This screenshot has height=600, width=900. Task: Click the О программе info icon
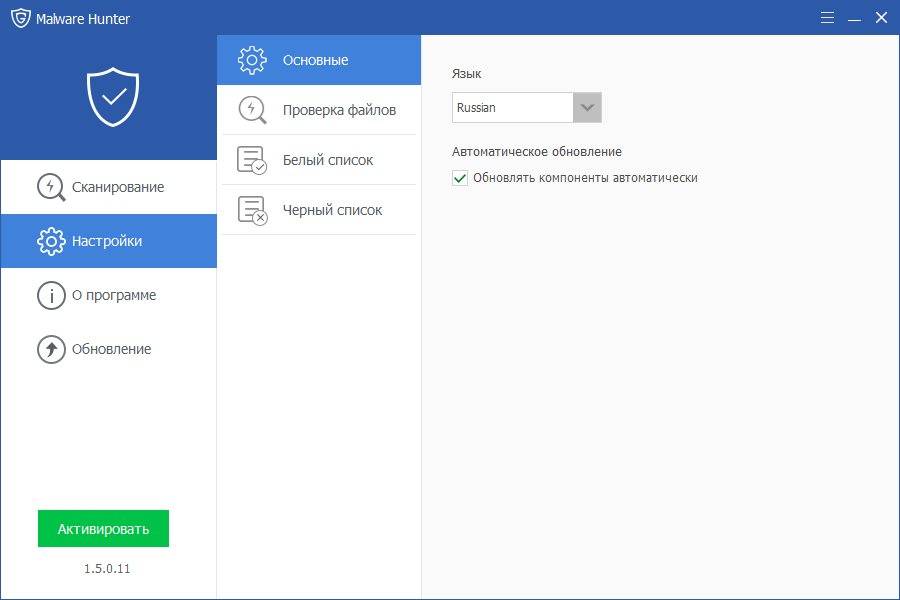click(x=51, y=295)
